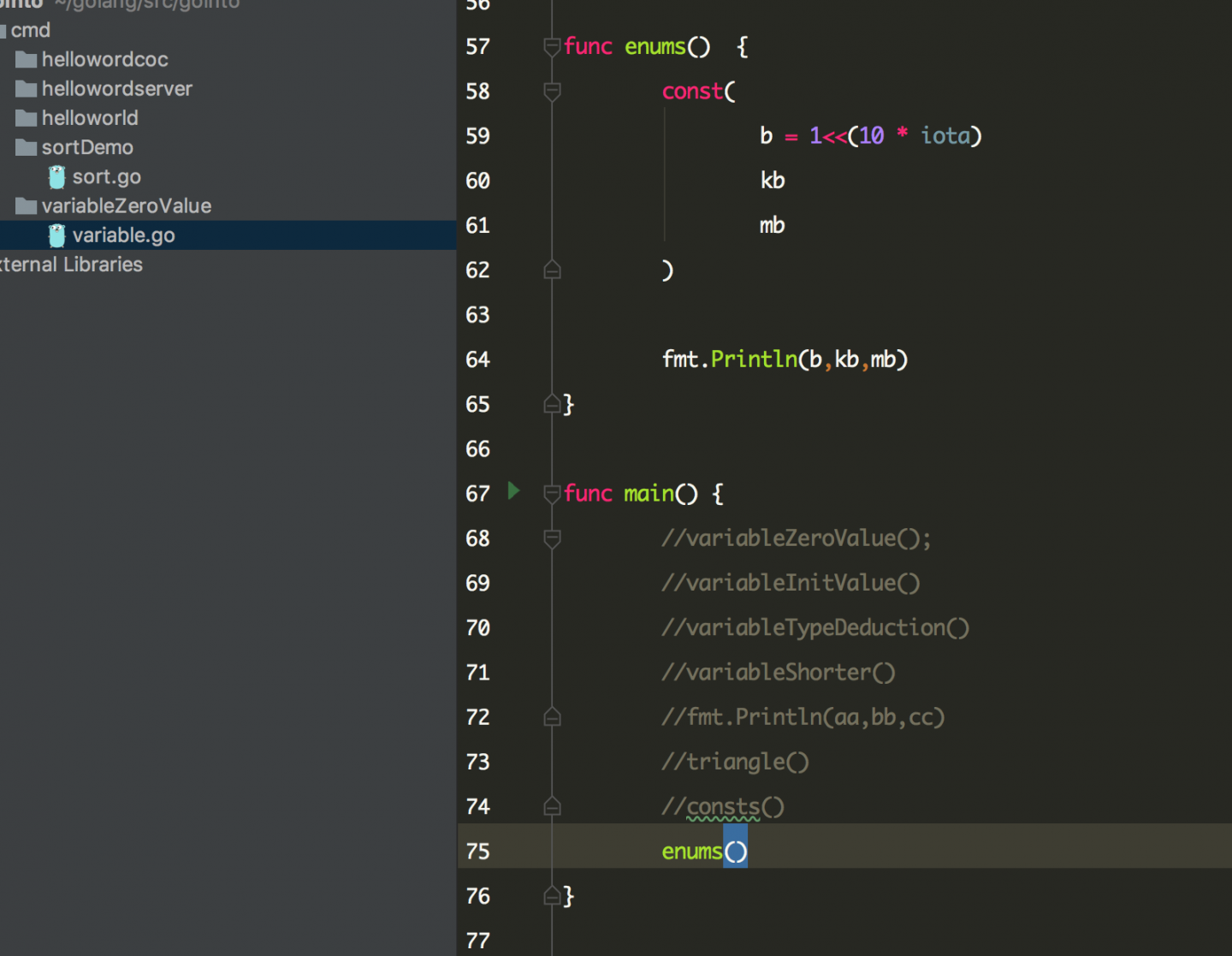Screen dimensions: 1232x956
Task: Click the //variableTypeDeduction() comment
Action: coord(815,628)
